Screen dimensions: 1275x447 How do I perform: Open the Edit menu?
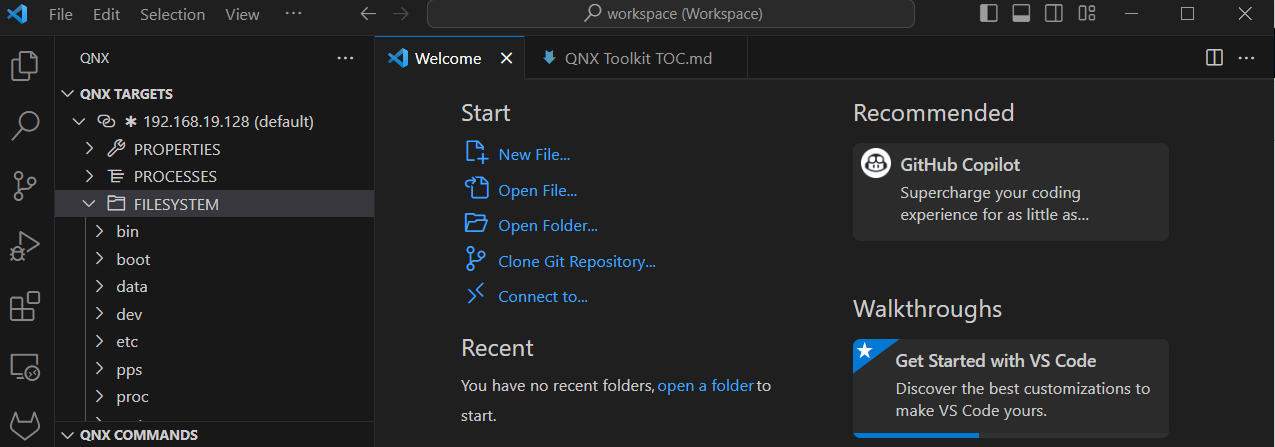tap(106, 14)
